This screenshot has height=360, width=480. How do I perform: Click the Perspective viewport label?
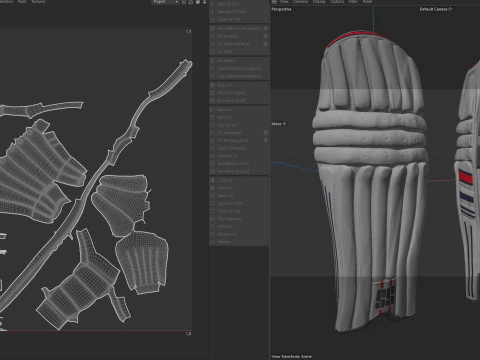pyautogui.click(x=281, y=9)
